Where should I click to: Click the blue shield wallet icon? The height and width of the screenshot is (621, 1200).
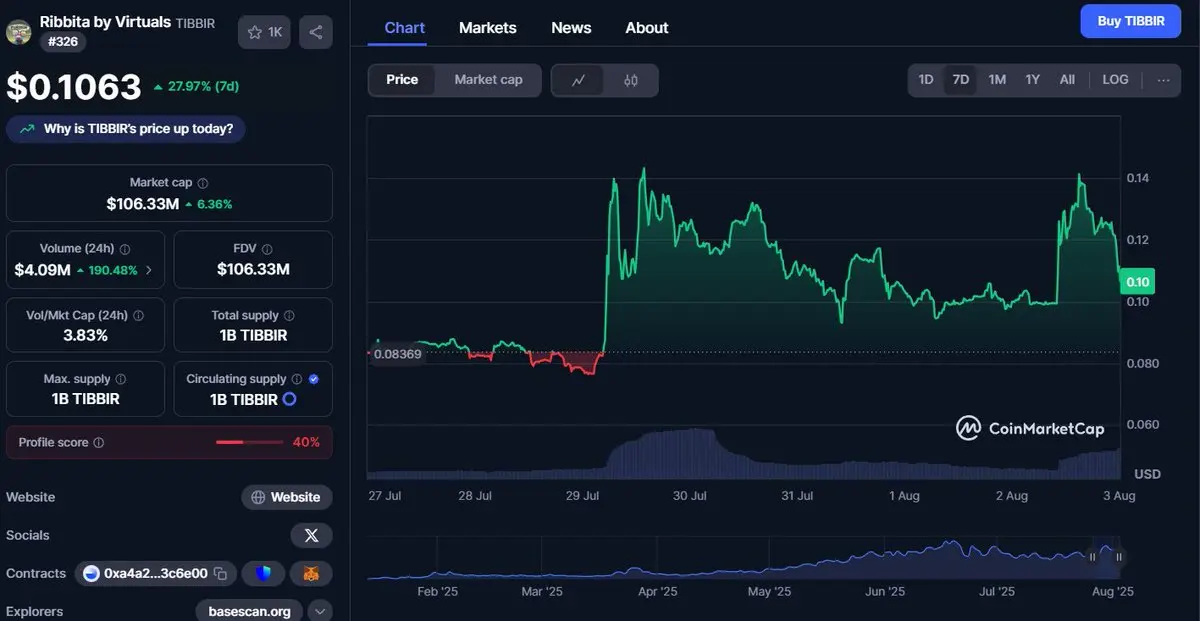pos(263,573)
